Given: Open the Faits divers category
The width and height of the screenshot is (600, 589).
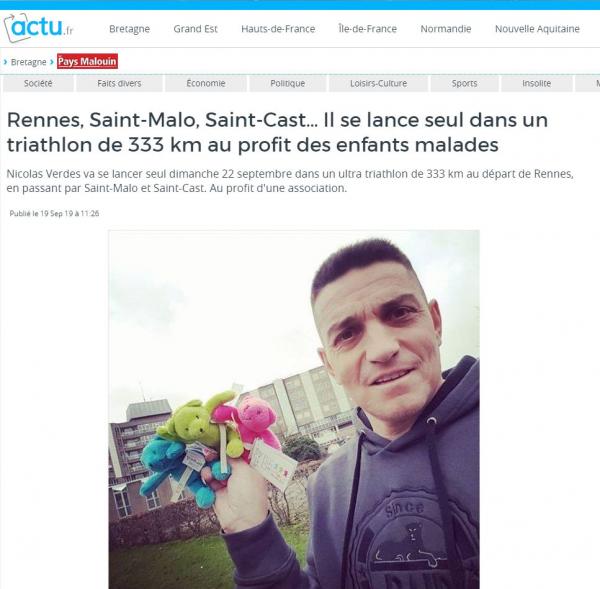Looking at the screenshot, I should pyautogui.click(x=119, y=83).
